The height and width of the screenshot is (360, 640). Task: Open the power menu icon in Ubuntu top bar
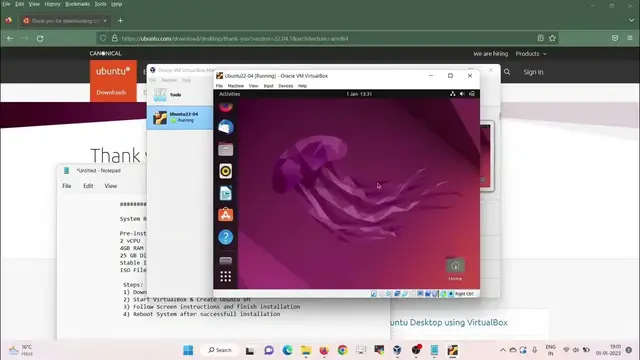pos(472,94)
